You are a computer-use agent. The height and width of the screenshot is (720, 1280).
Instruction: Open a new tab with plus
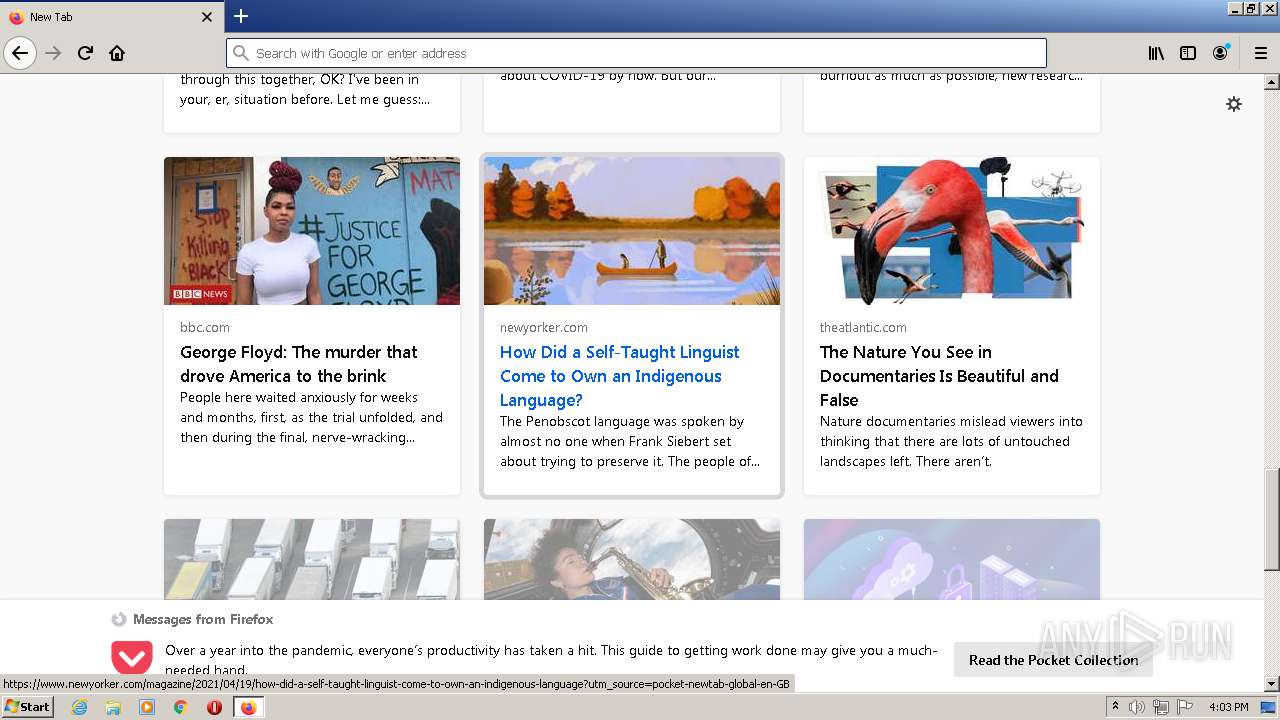click(241, 16)
